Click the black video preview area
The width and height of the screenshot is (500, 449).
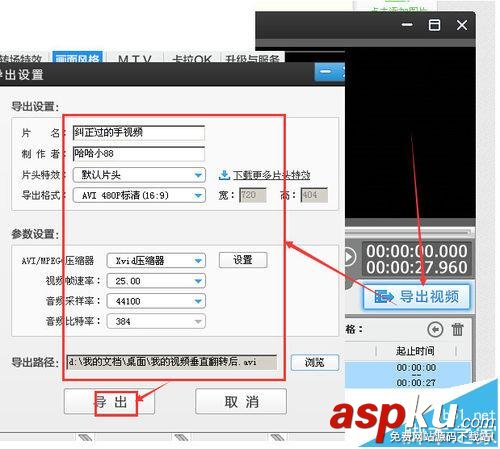tap(410, 133)
